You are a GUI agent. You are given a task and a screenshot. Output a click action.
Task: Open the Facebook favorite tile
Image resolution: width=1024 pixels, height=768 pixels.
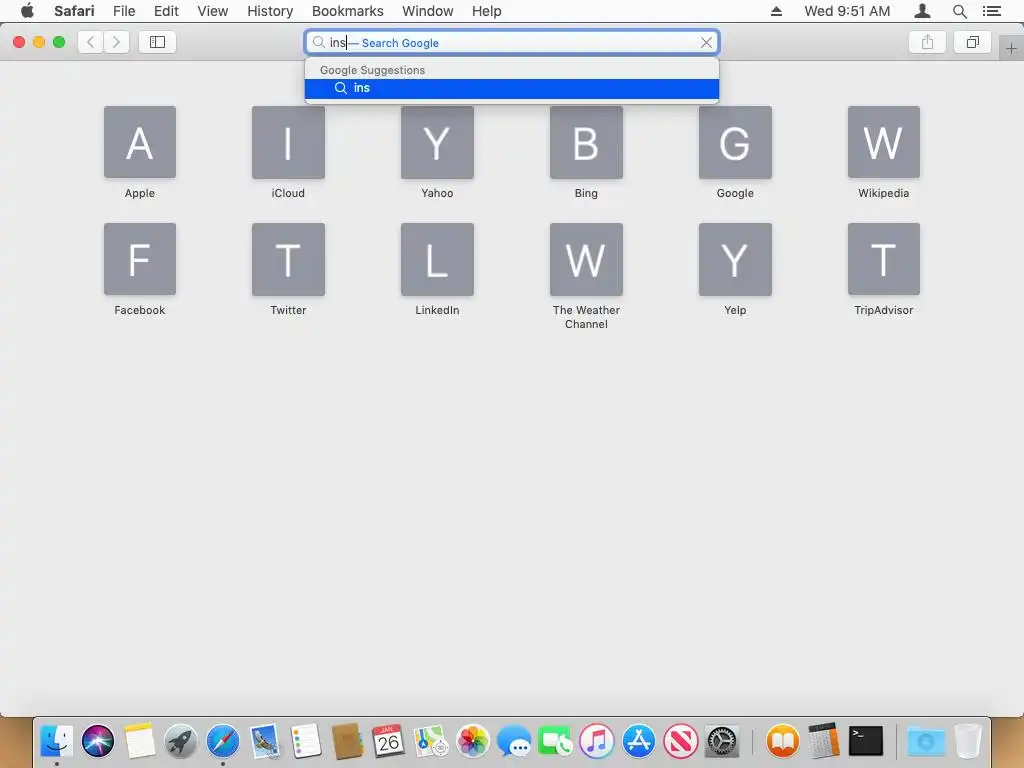click(140, 259)
